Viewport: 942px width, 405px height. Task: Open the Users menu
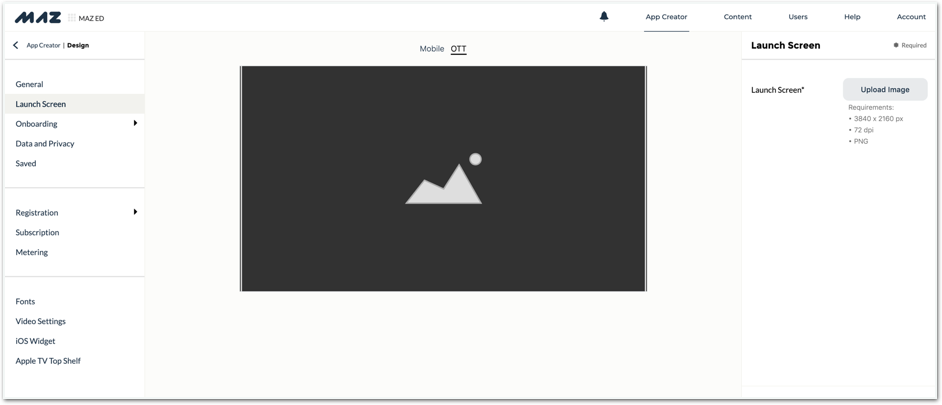[x=798, y=17]
